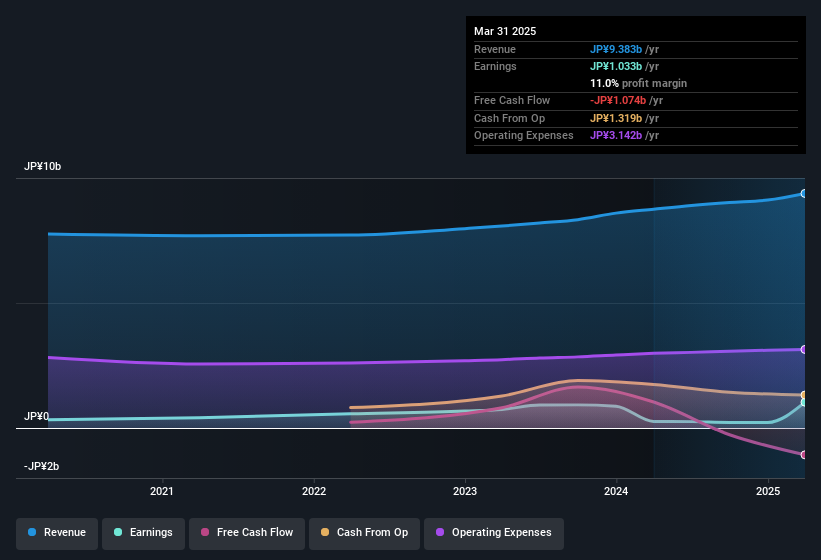Toggle the Free Cash Flow legend button
The height and width of the screenshot is (560, 821).
[247, 533]
